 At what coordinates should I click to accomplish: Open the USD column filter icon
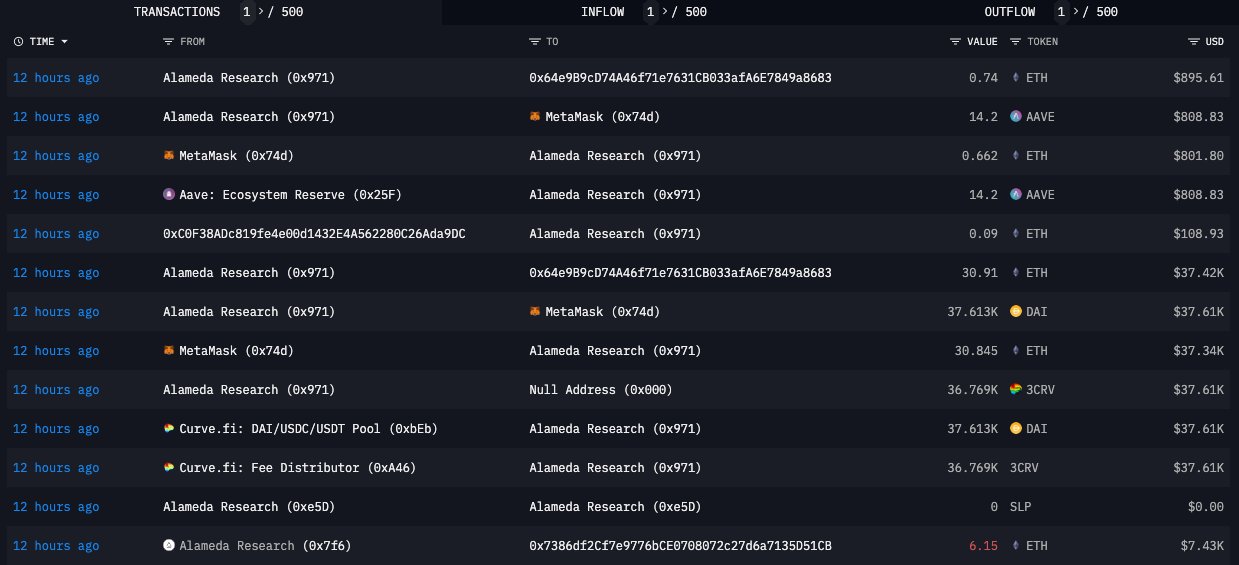click(x=1193, y=42)
